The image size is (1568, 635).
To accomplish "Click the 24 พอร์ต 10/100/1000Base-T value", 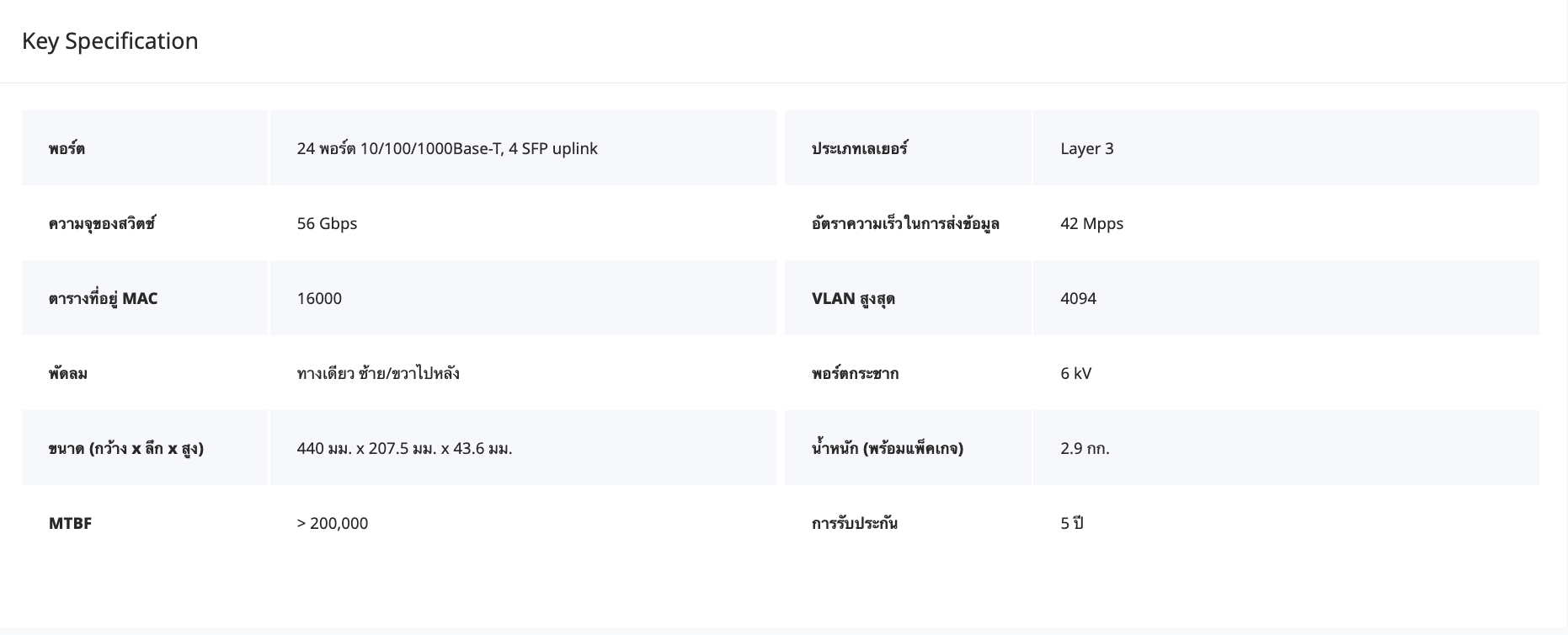I will 446,148.
